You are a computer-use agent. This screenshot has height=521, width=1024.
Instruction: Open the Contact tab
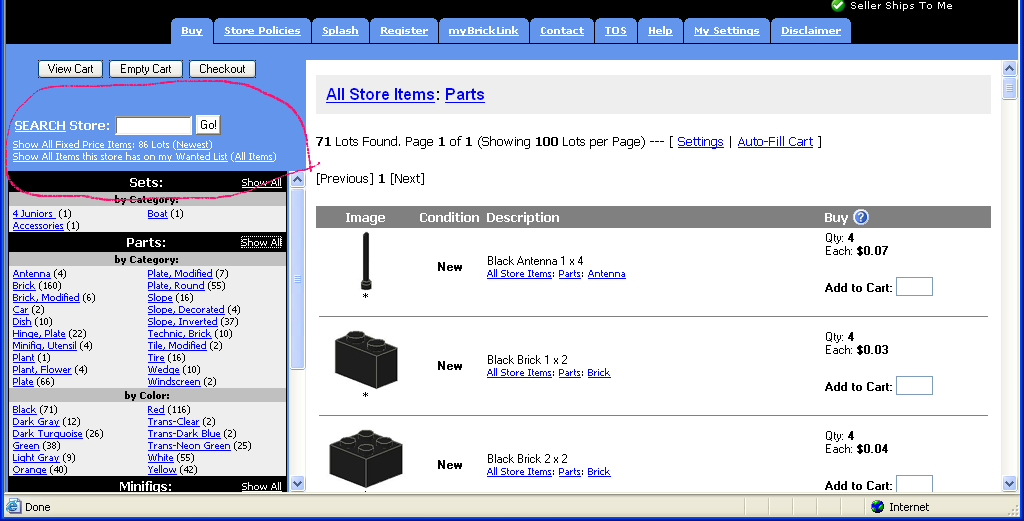(x=562, y=31)
